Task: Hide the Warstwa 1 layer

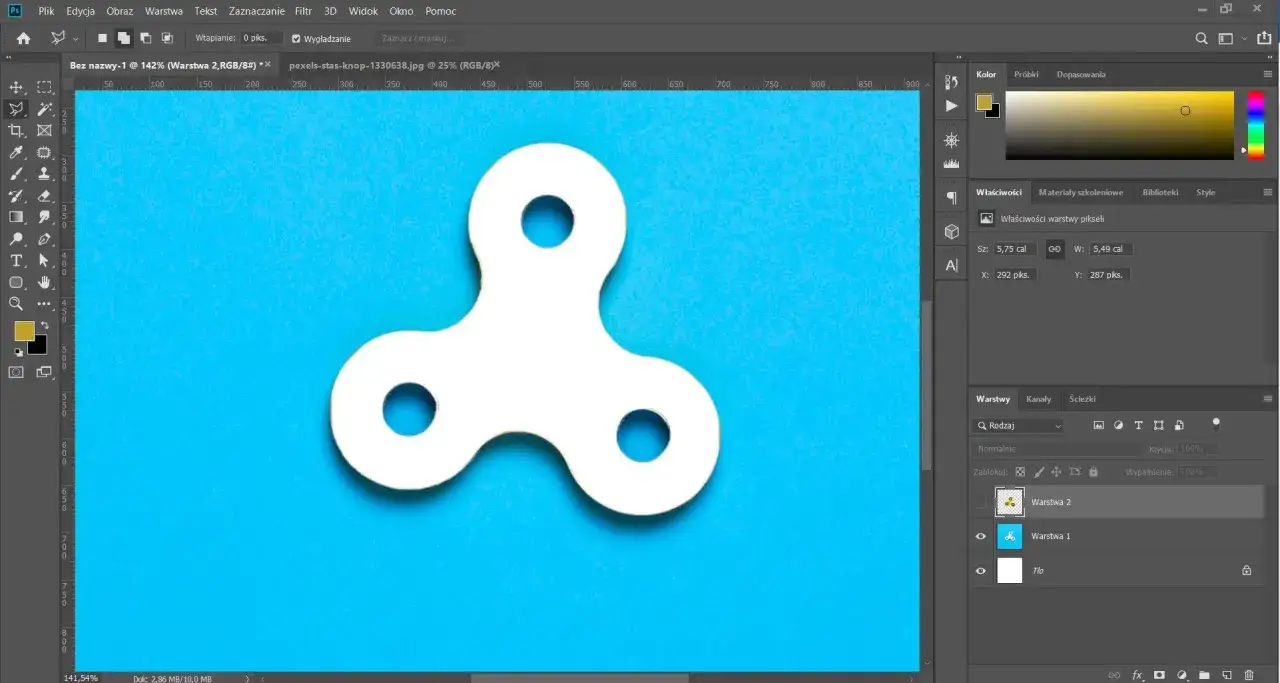Action: point(980,536)
